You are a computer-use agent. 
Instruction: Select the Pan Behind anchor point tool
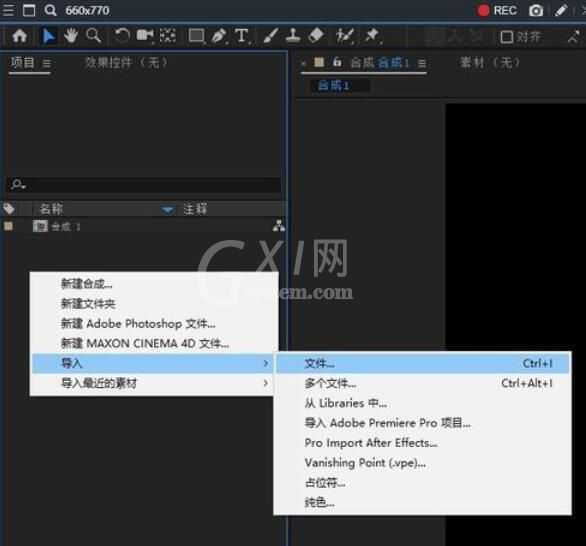[168, 36]
